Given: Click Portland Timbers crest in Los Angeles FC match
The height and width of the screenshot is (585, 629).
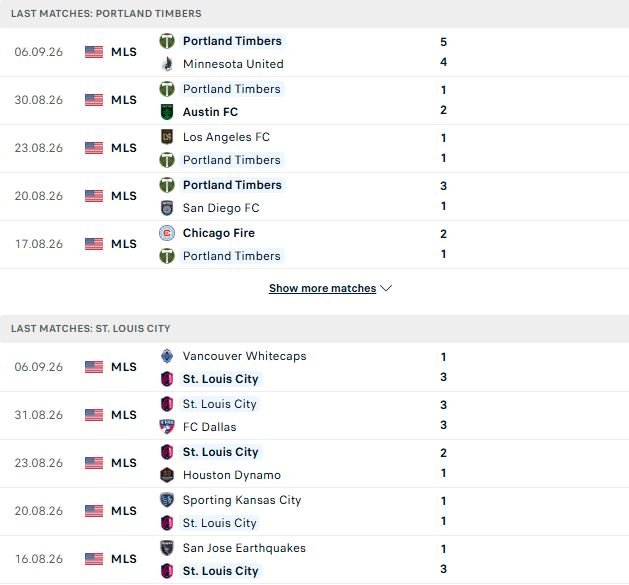Looking at the screenshot, I should [167, 160].
